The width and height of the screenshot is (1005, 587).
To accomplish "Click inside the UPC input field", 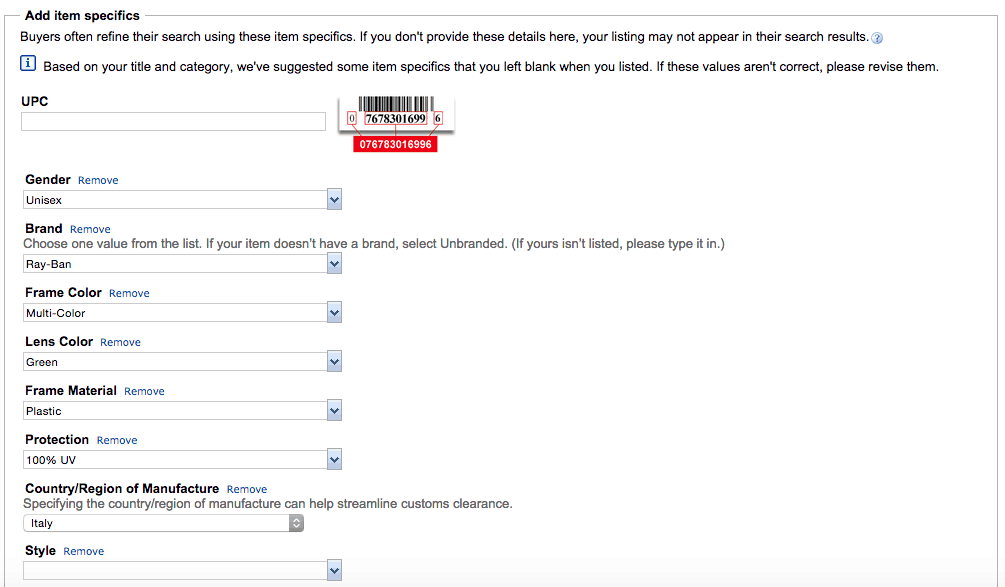I will [x=172, y=121].
